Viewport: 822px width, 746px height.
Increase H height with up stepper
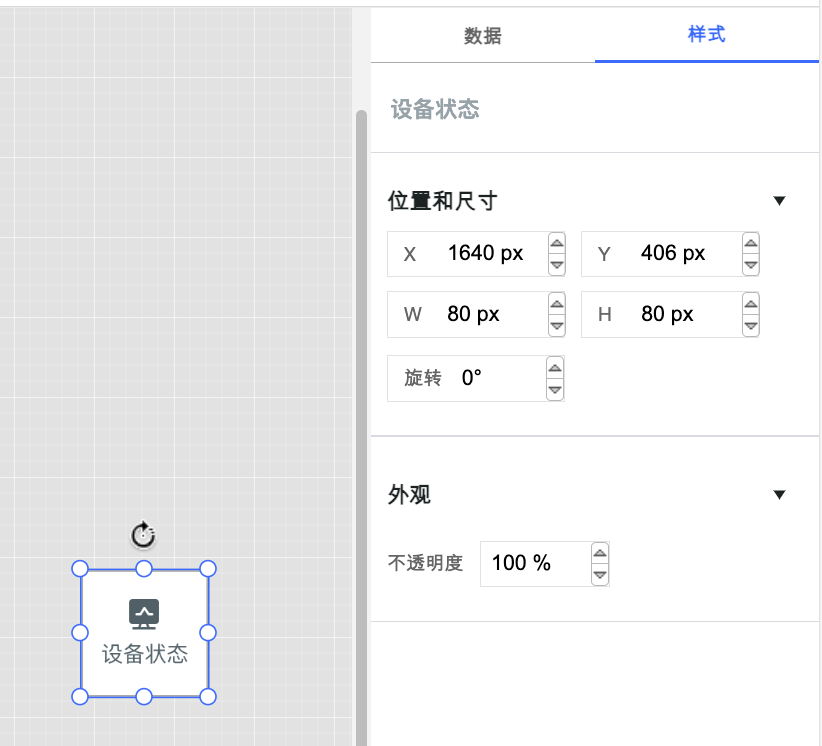point(751,304)
